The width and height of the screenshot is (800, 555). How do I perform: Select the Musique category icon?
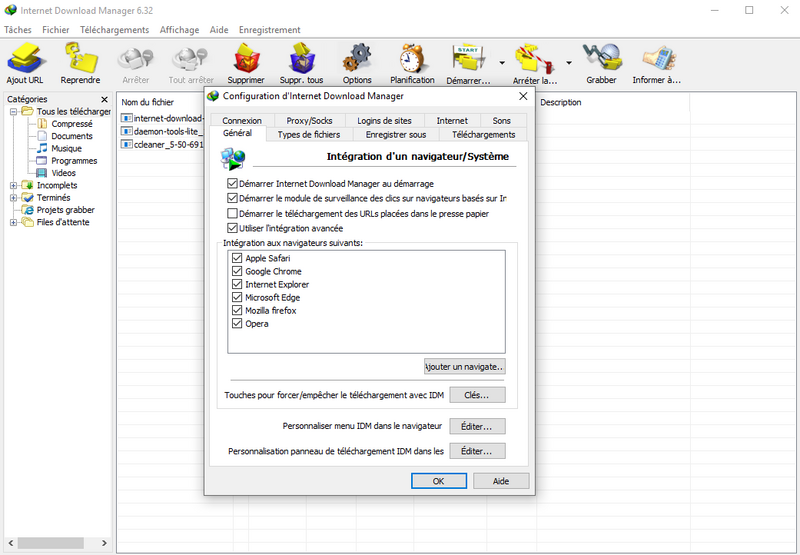[43, 148]
